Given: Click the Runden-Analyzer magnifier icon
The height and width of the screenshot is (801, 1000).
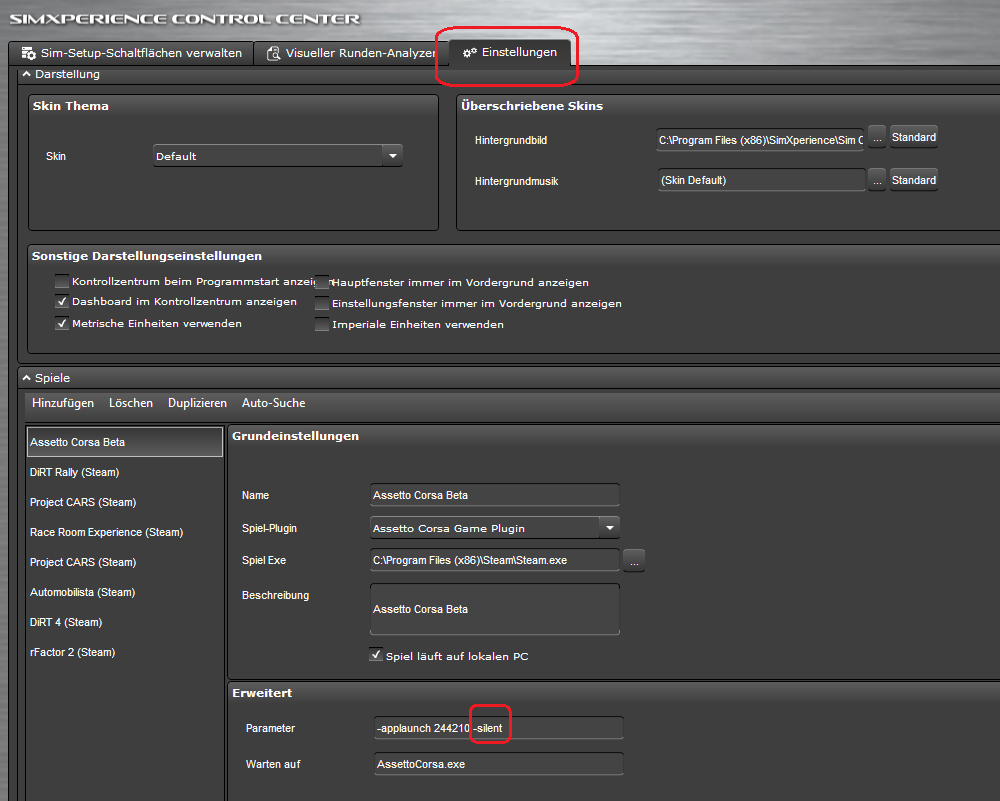Looking at the screenshot, I should pos(274,53).
